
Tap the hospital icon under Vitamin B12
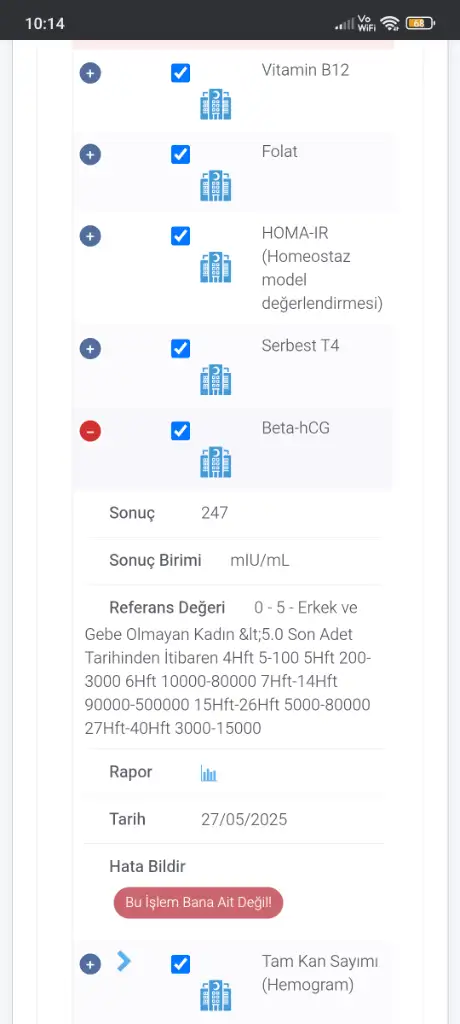point(216,104)
